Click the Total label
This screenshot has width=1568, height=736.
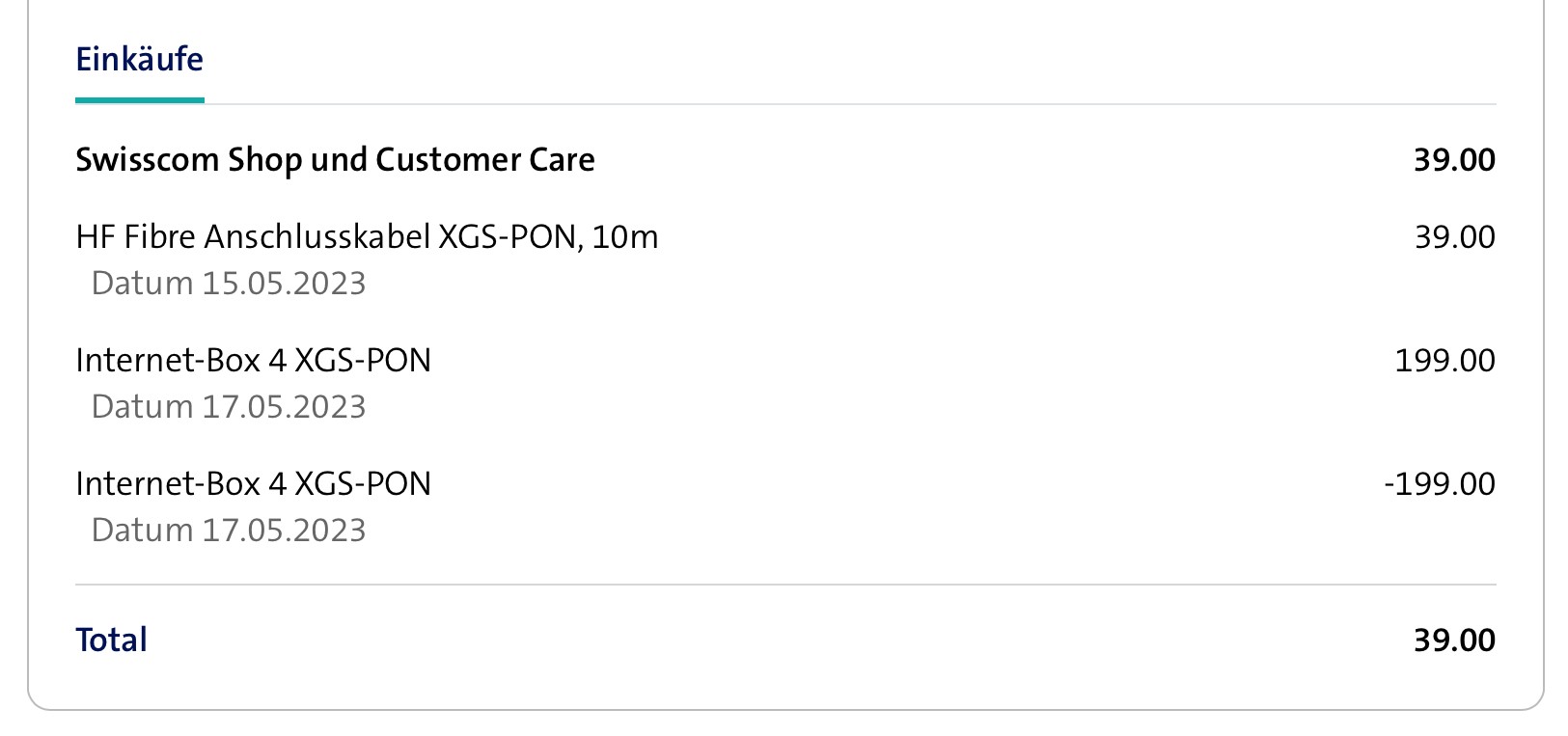[111, 641]
